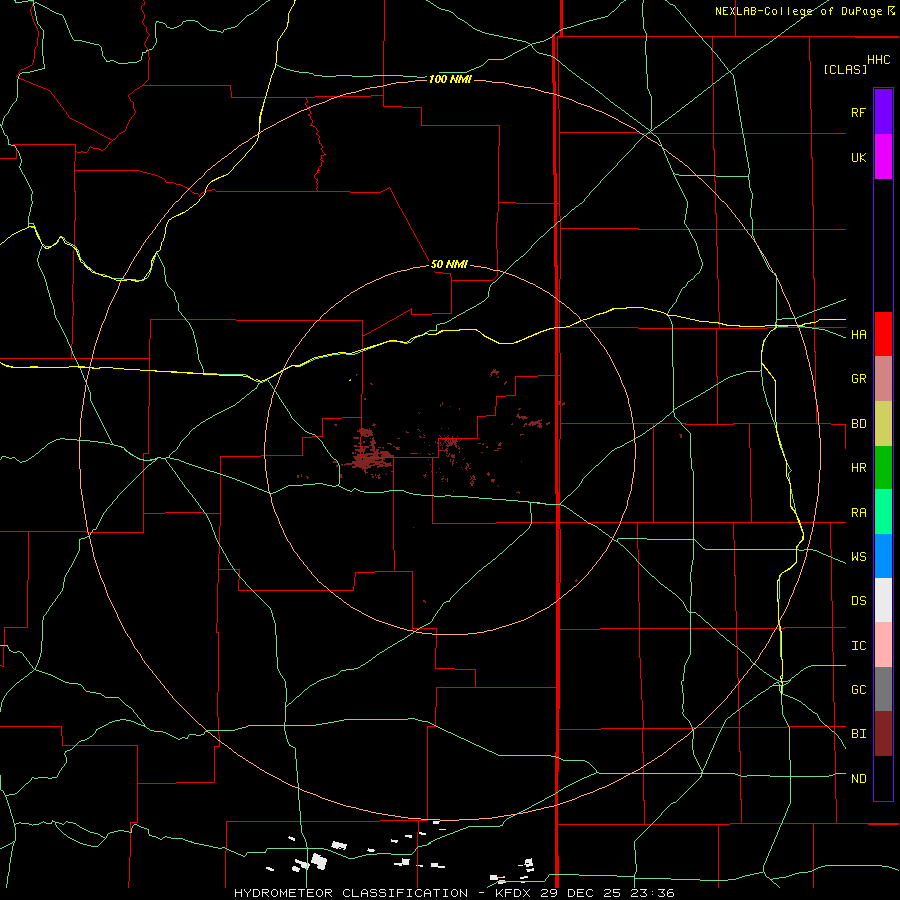Click the HR legend label
This screenshot has width=900, height=900.
858,468
